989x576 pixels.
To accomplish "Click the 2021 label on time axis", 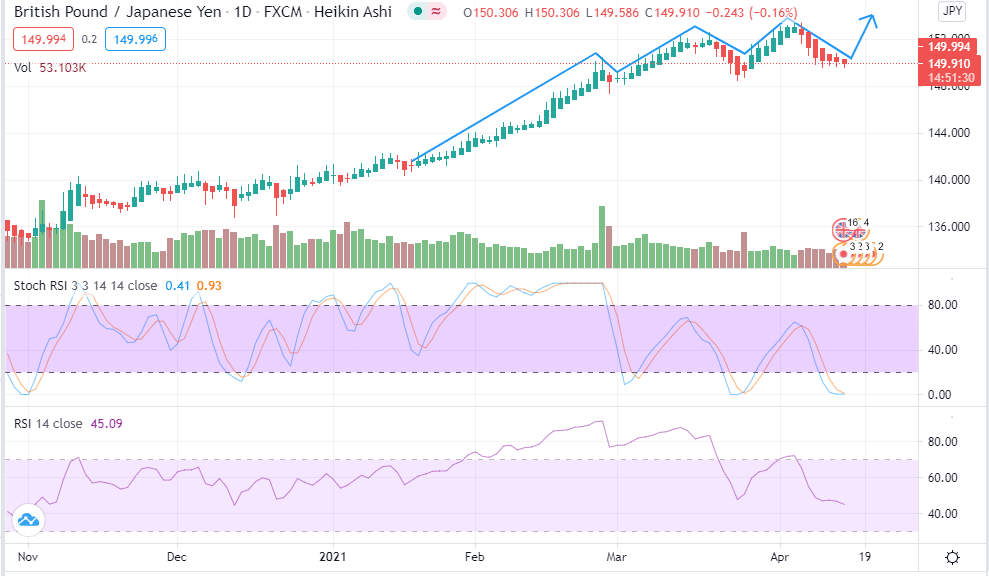I will [x=331, y=555].
